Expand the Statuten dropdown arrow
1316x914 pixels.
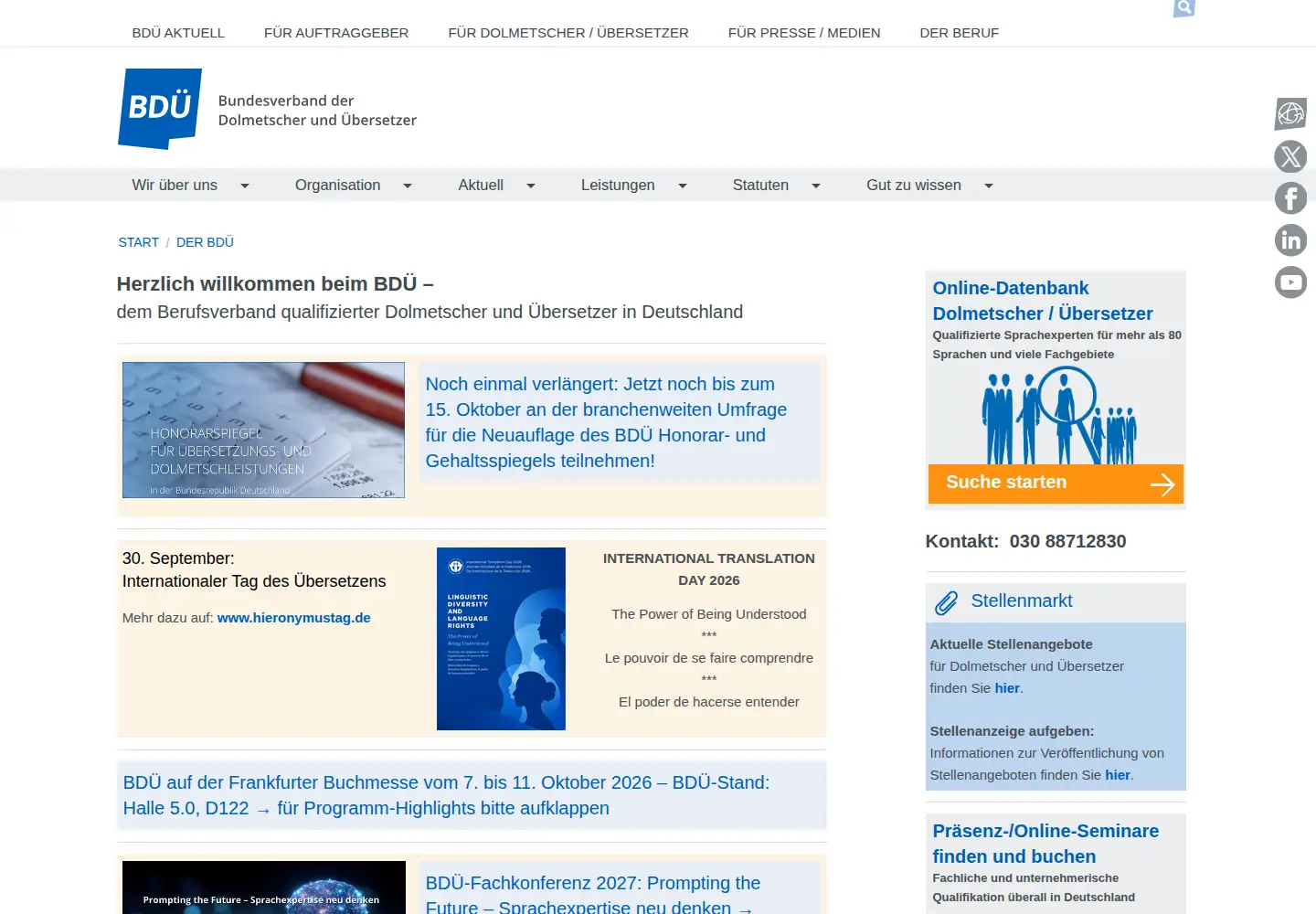816,186
